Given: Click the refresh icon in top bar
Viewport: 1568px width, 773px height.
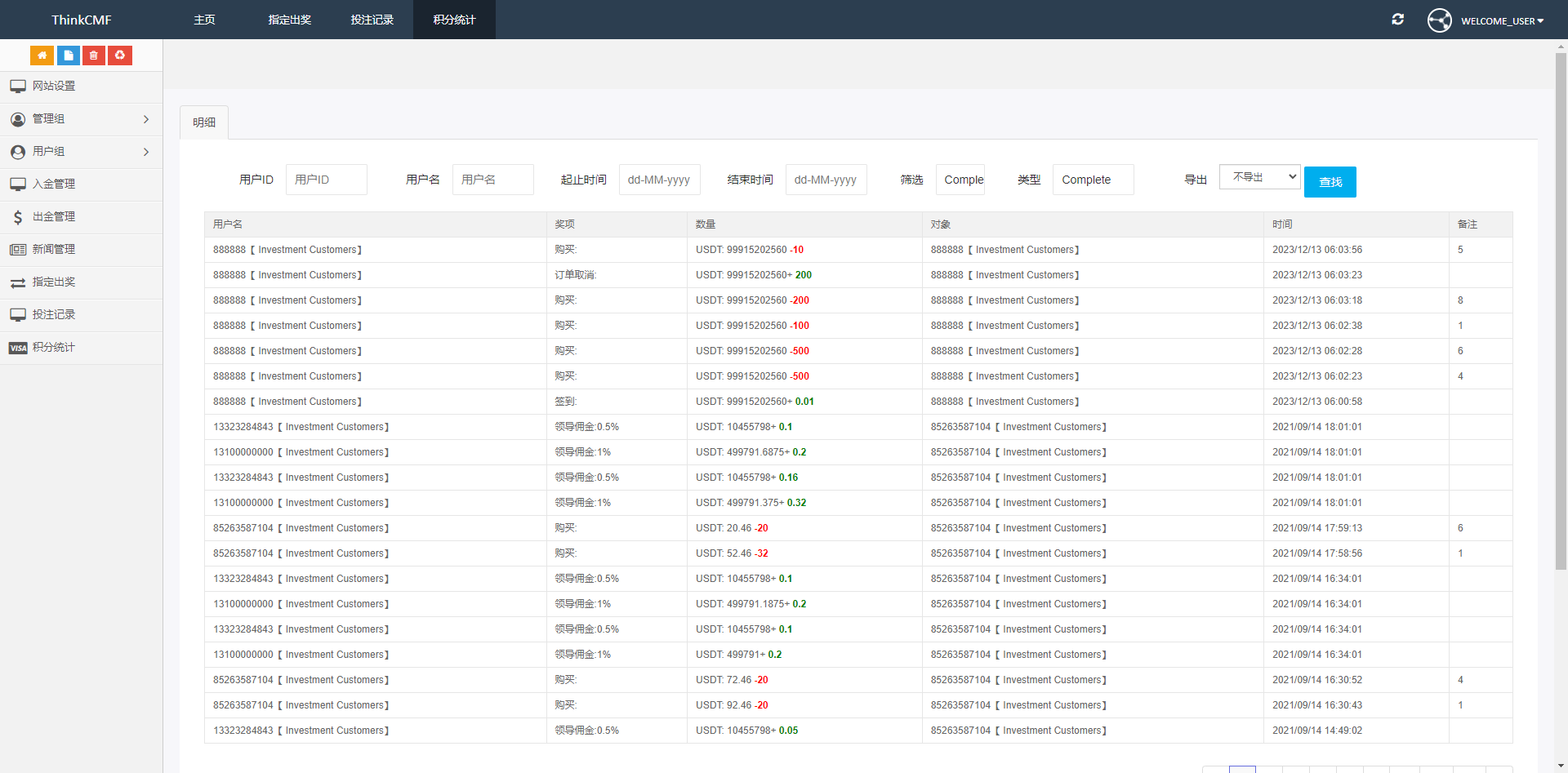Looking at the screenshot, I should (x=1397, y=20).
